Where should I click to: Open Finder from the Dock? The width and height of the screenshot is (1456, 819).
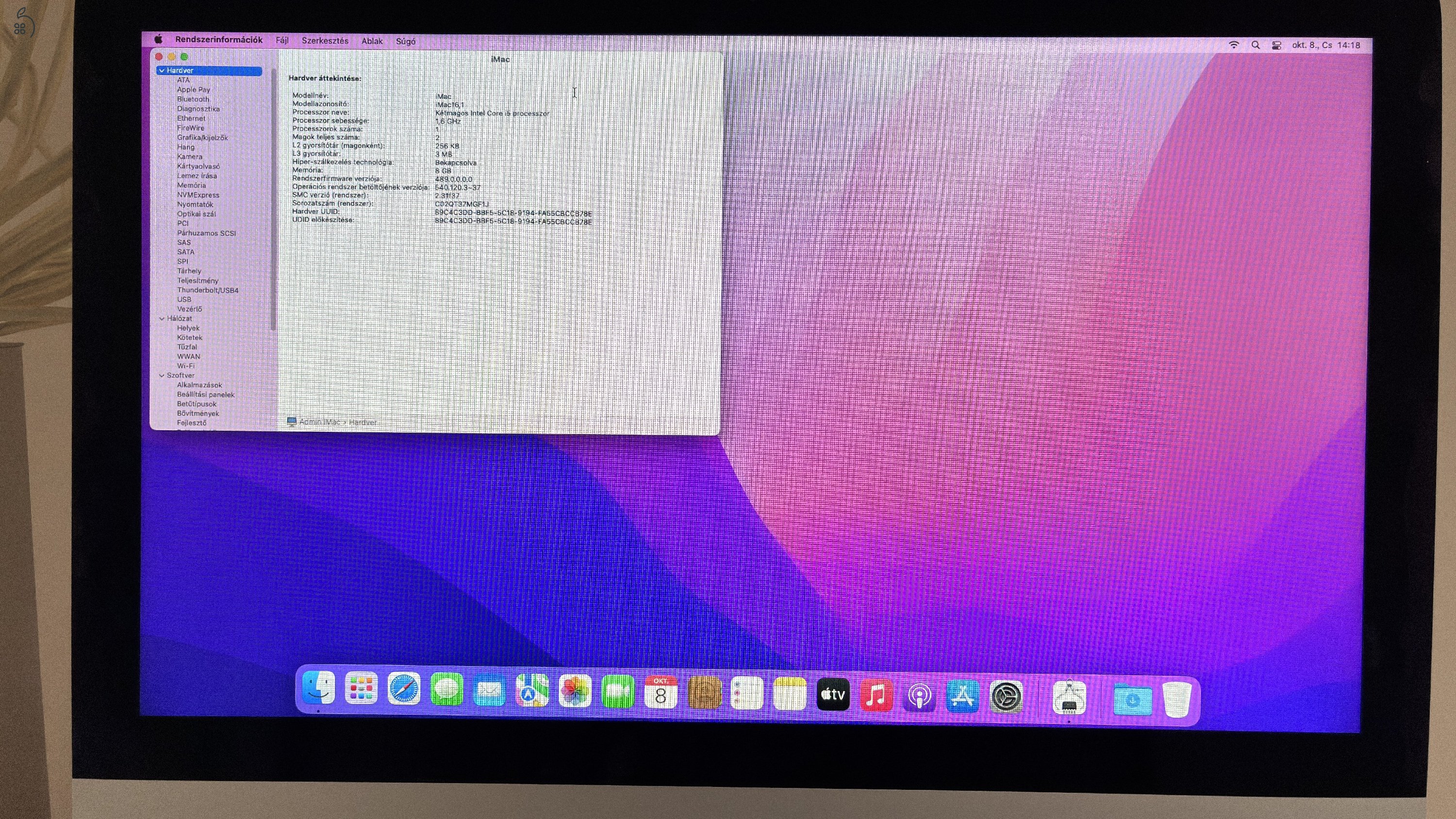click(x=319, y=689)
